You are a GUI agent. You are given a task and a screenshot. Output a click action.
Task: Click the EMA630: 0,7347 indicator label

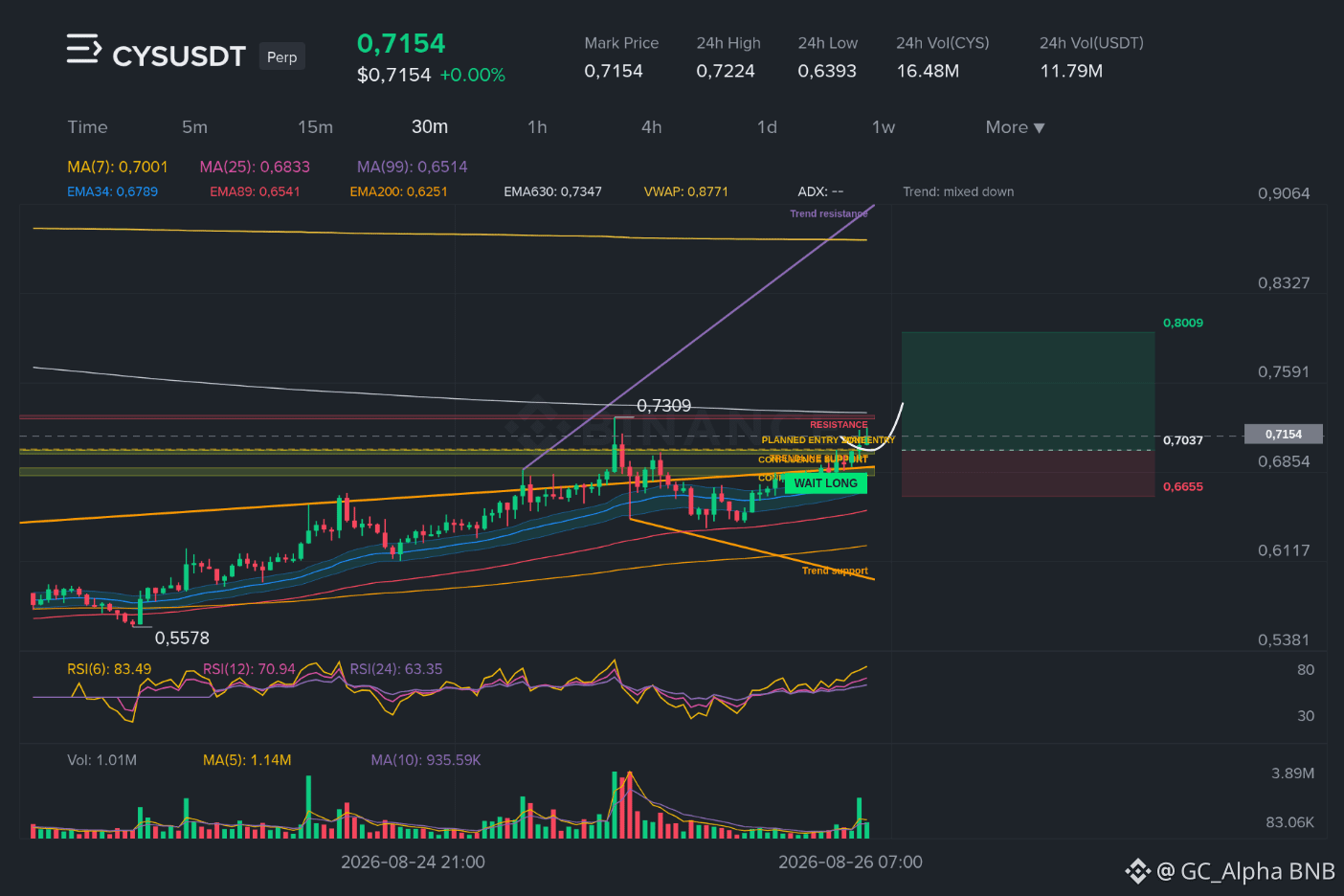[x=552, y=191]
